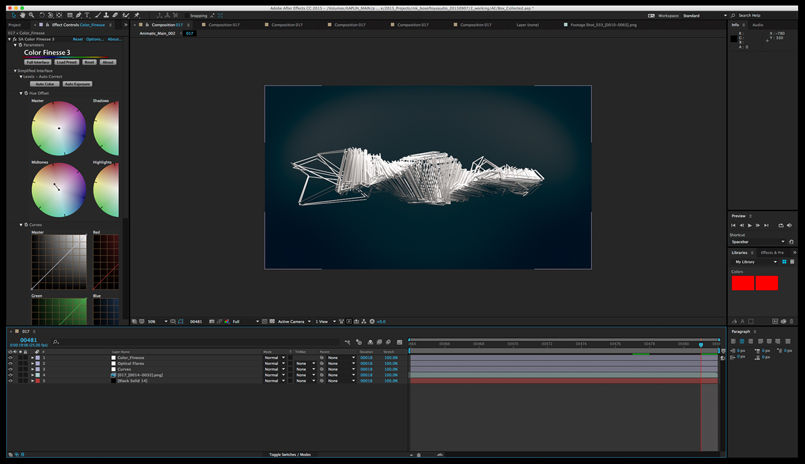
Task: Select the Clone Stamp tool
Action: pos(106,15)
